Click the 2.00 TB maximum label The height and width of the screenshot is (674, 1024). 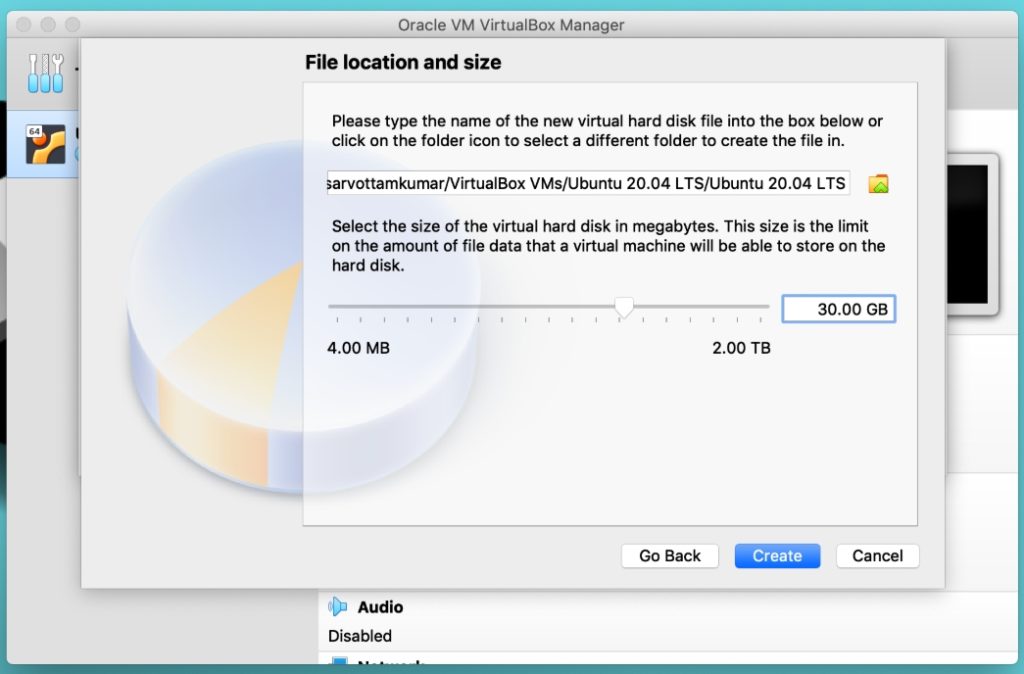pos(741,347)
